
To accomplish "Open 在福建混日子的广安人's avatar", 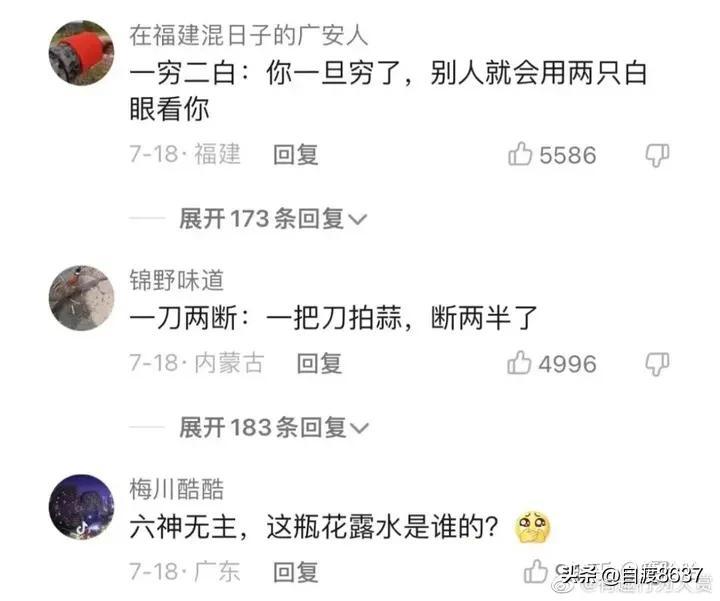I will point(81,53).
